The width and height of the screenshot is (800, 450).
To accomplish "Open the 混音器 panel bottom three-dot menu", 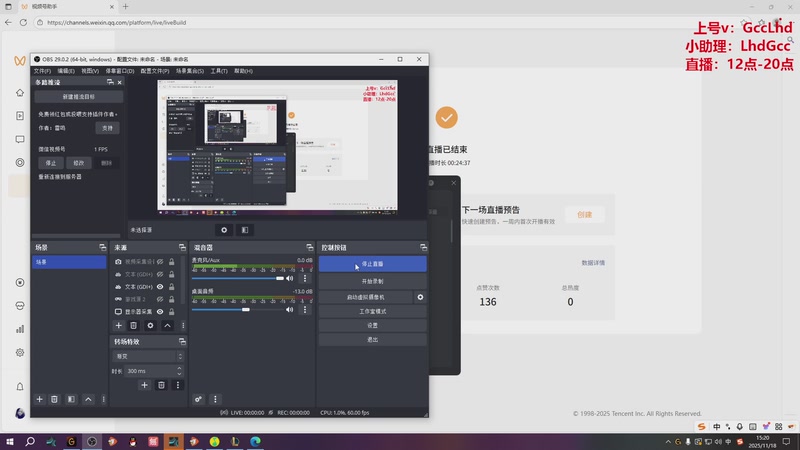I will 215,399.
